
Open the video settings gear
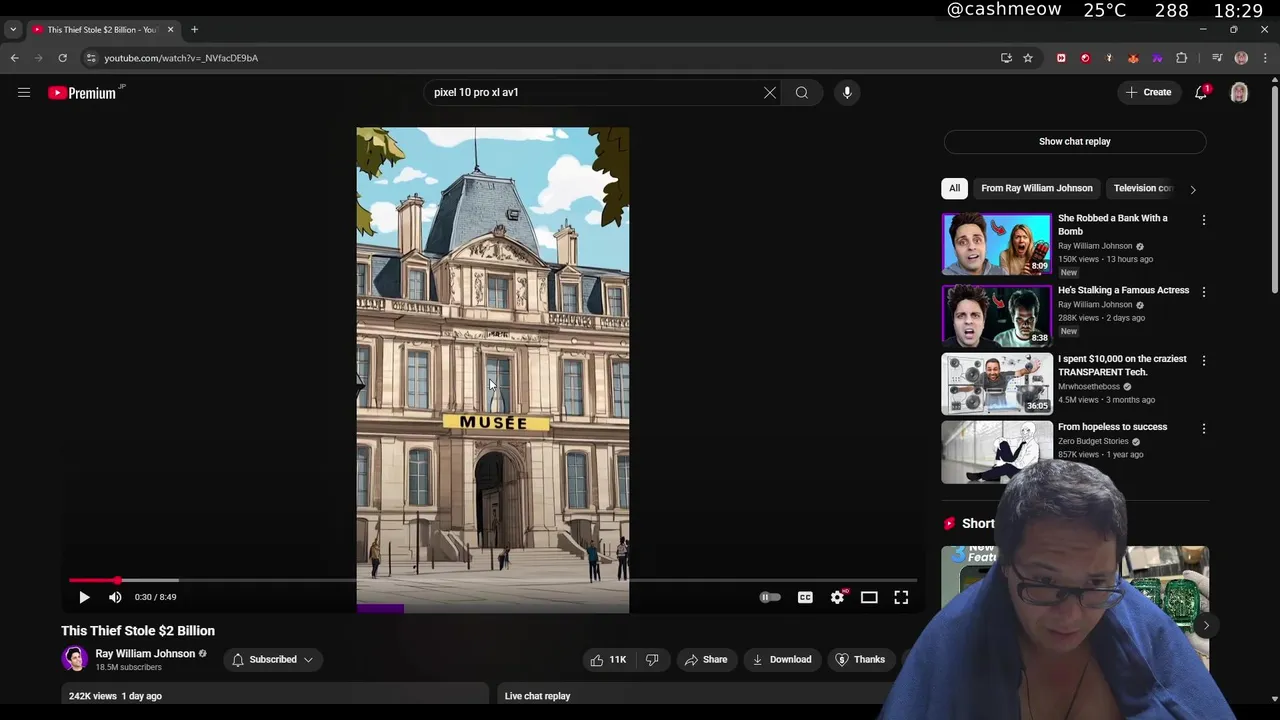click(838, 597)
